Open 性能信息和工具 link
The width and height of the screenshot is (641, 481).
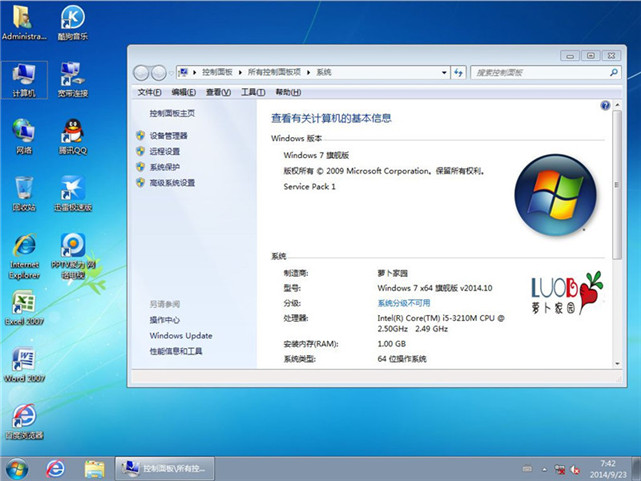coord(176,351)
